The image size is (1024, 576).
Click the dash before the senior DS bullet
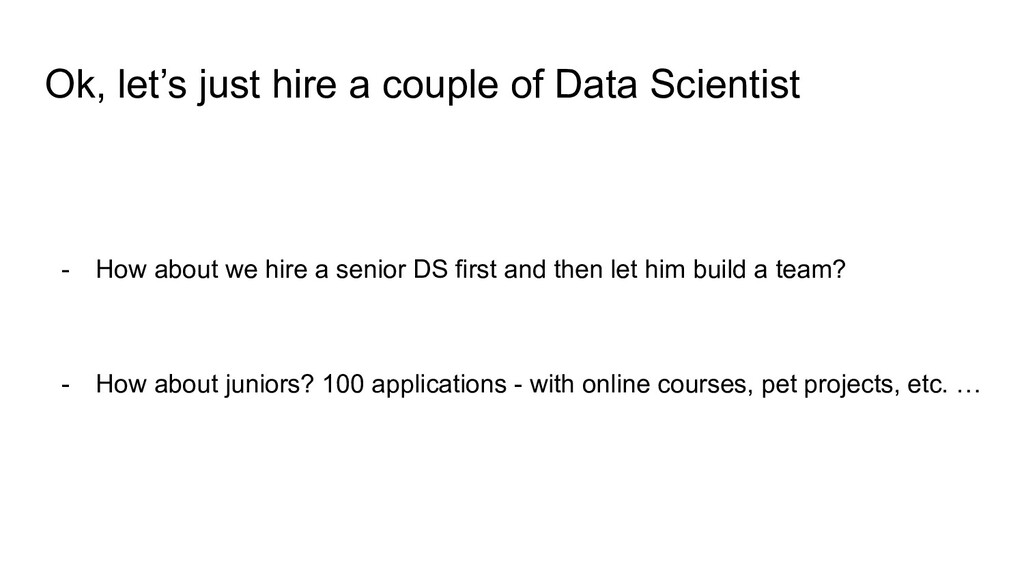pos(65,270)
